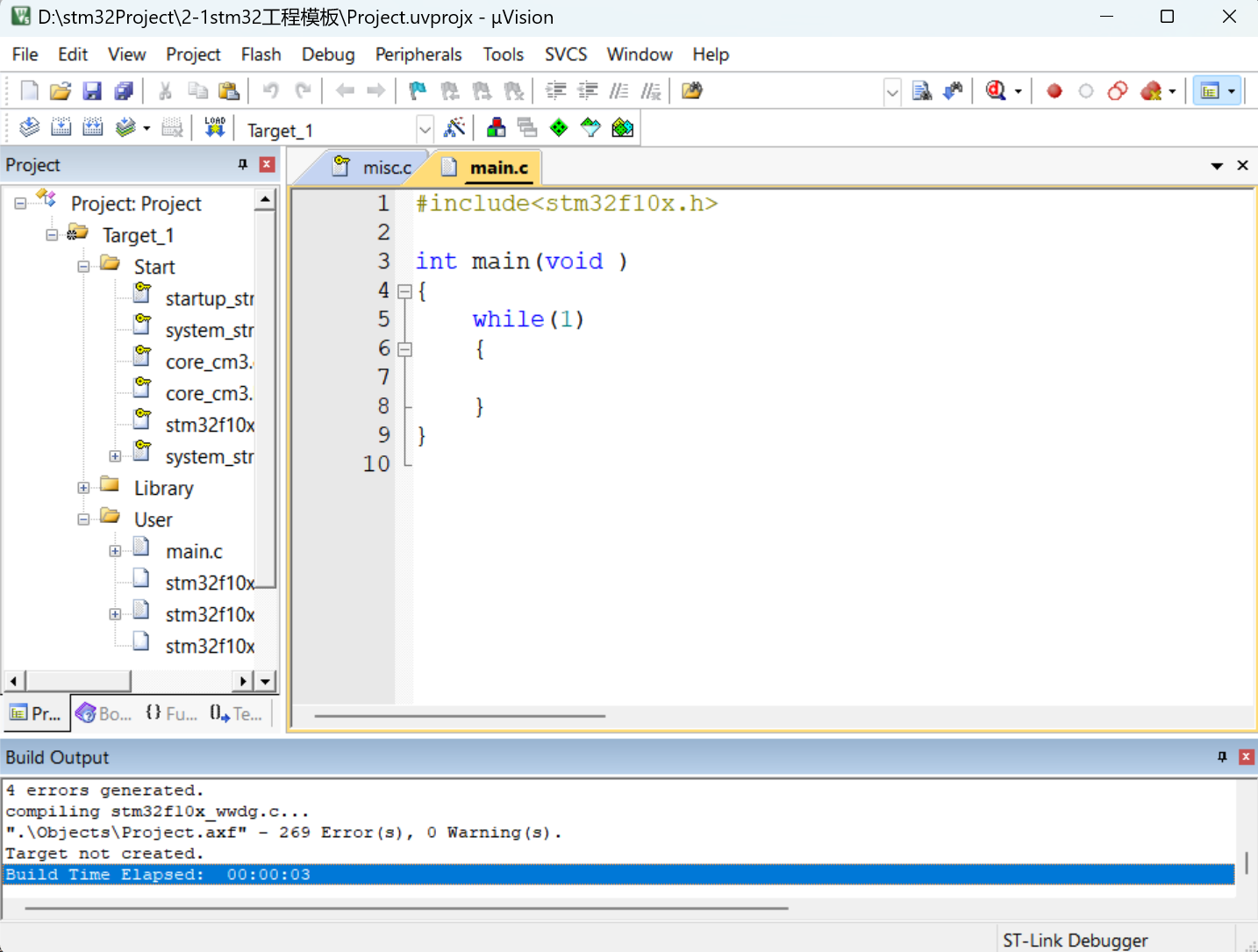This screenshot has width=1258, height=952.
Task: Insert a bookmark with the blue flag icon
Action: pos(418,90)
